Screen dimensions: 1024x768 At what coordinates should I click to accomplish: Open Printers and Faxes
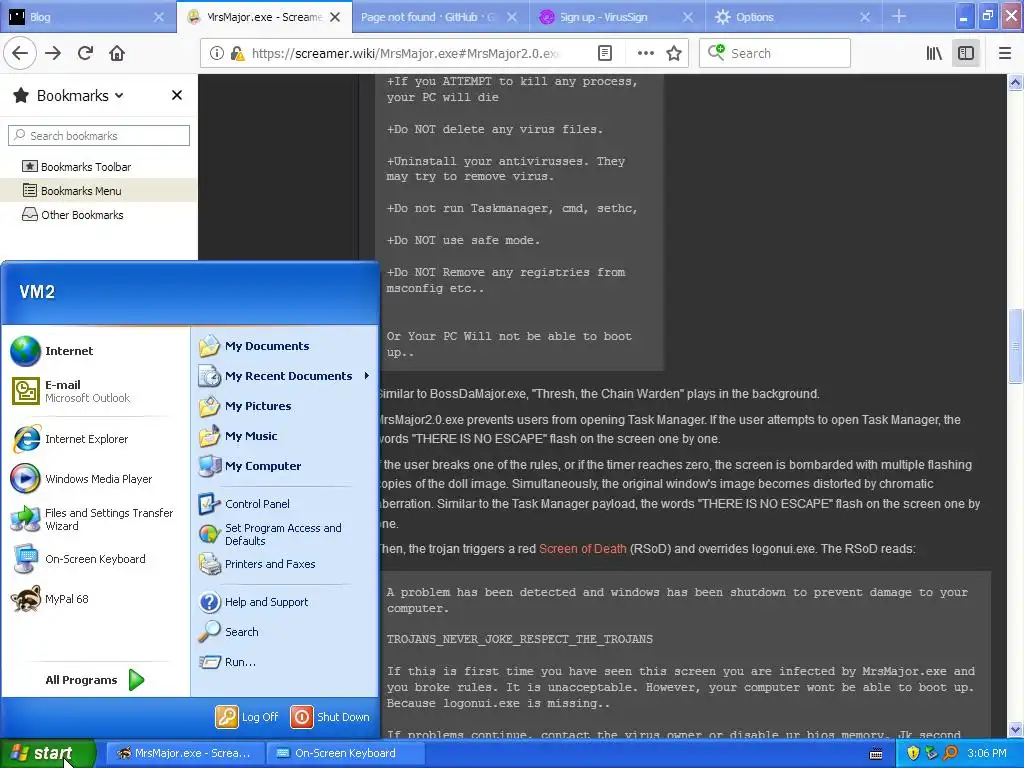coord(285,564)
